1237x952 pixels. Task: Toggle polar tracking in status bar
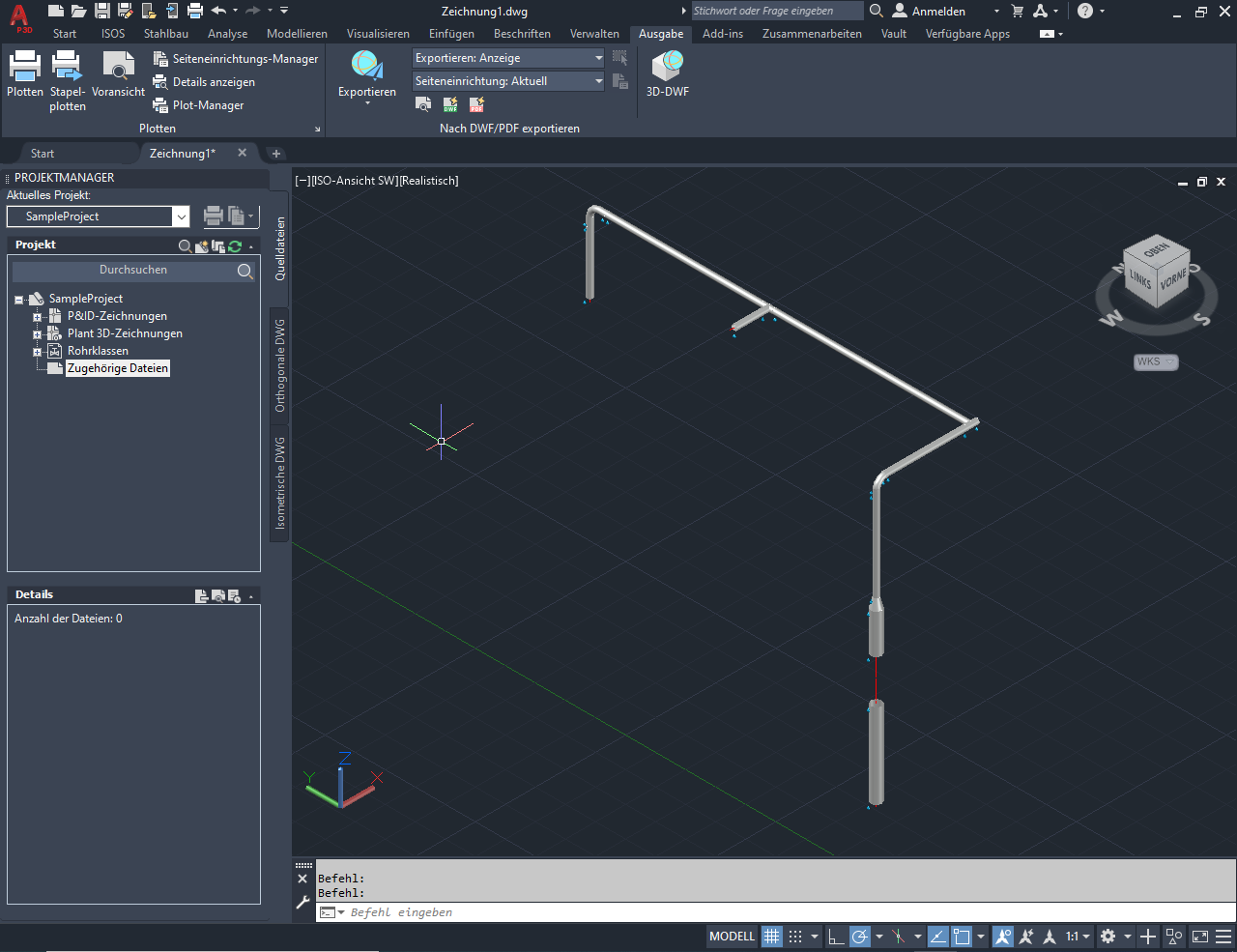859,937
